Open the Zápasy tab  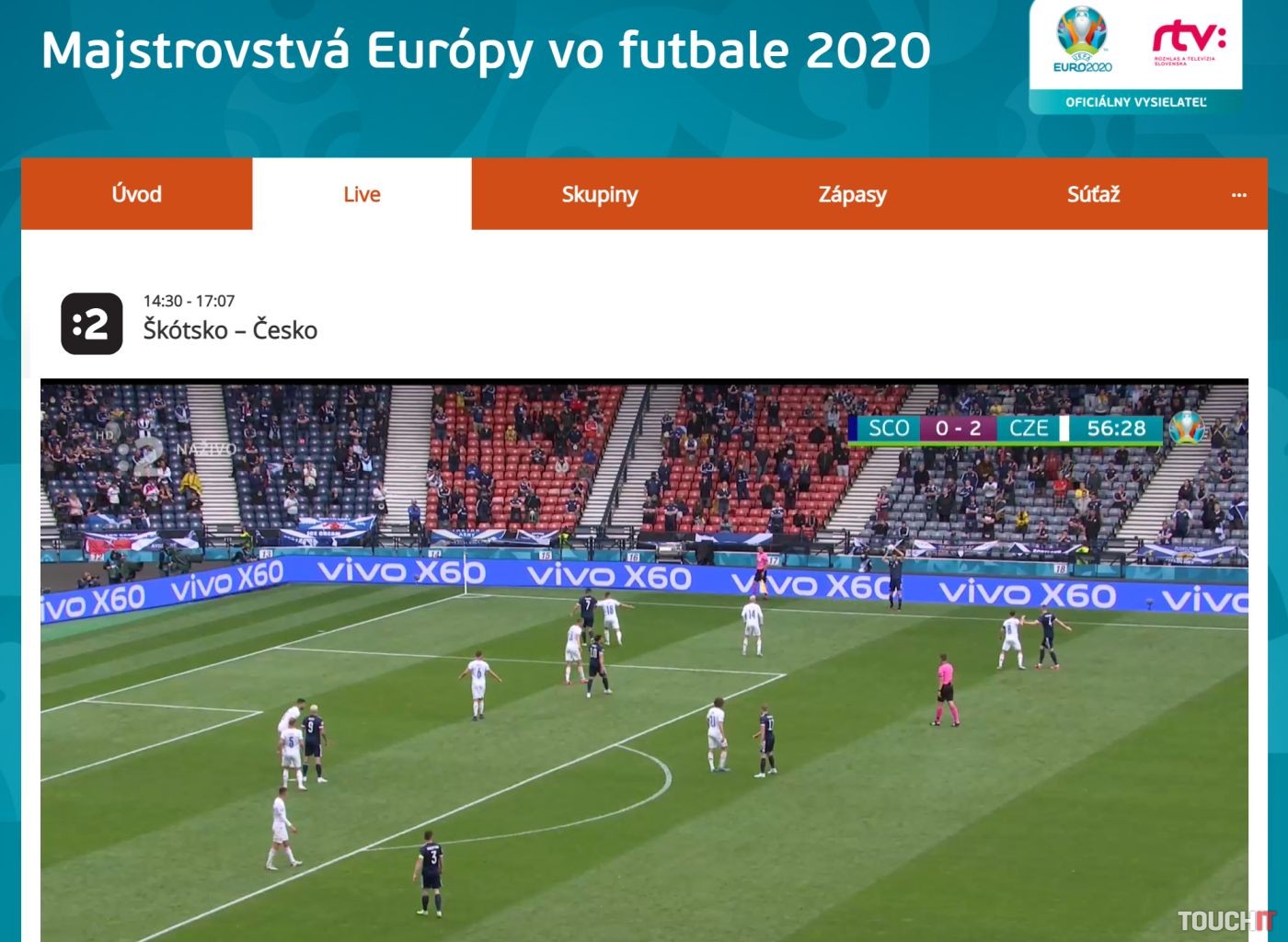click(x=852, y=194)
